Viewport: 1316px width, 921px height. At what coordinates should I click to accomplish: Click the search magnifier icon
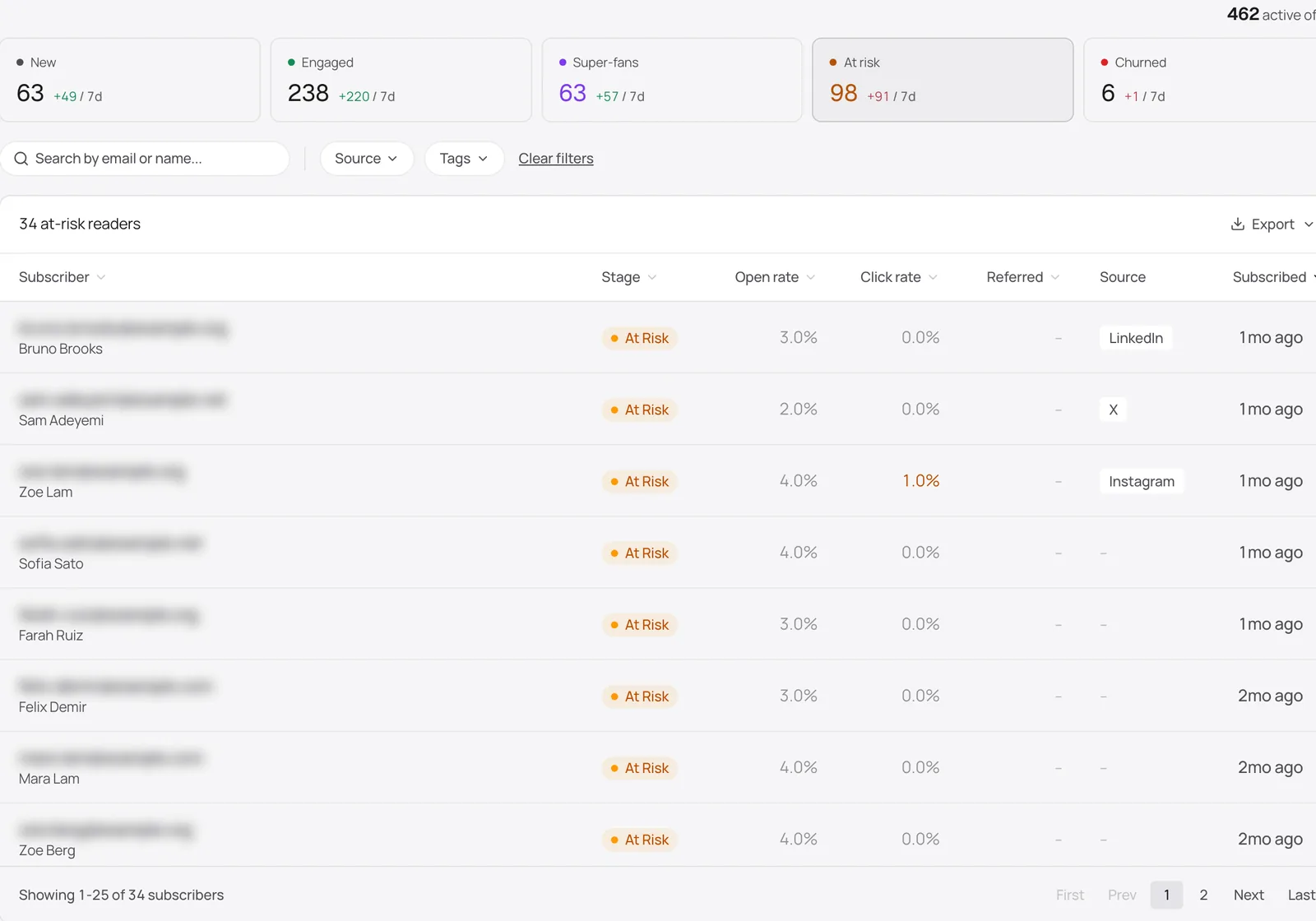tap(21, 159)
